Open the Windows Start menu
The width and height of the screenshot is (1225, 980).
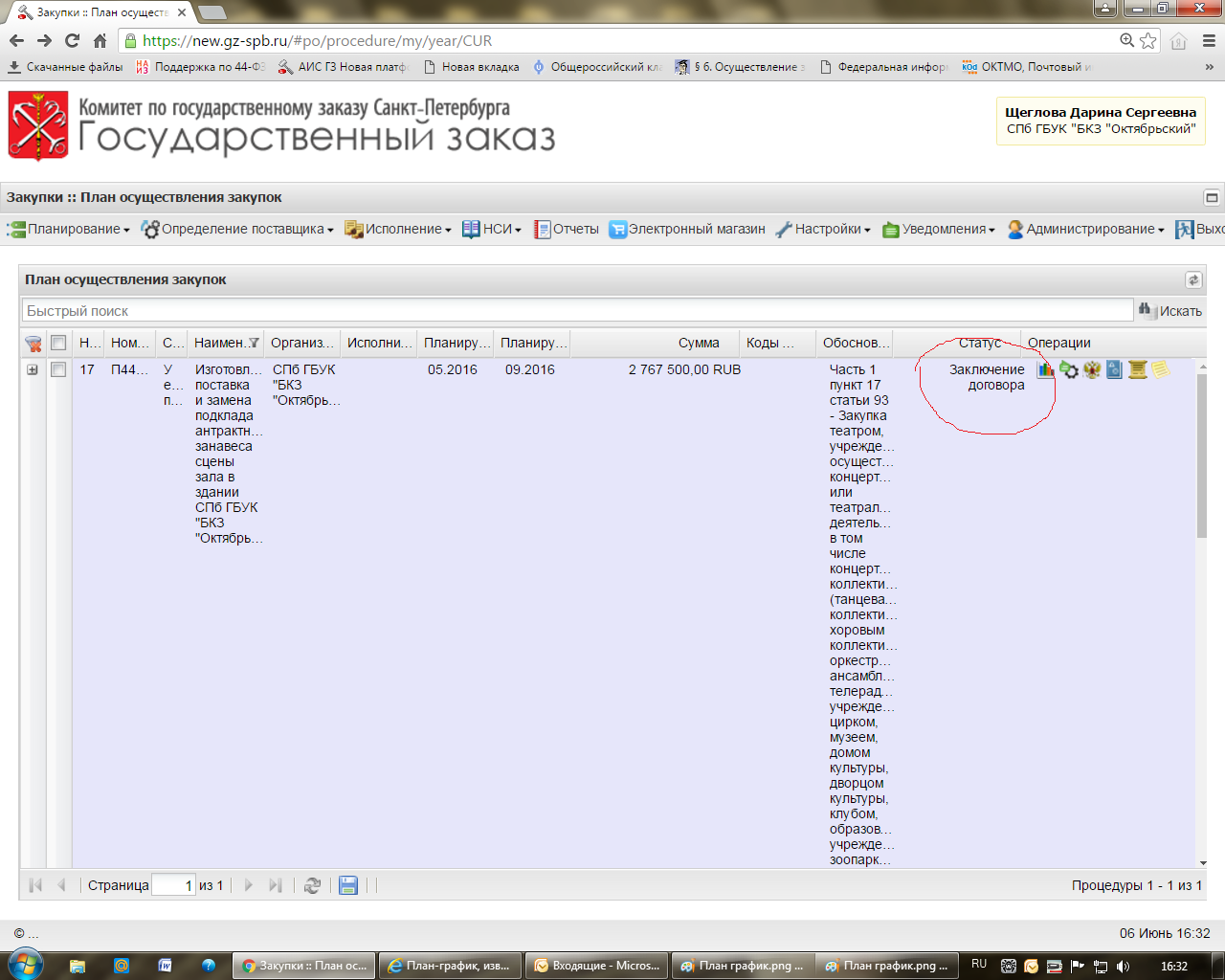pos(24,965)
